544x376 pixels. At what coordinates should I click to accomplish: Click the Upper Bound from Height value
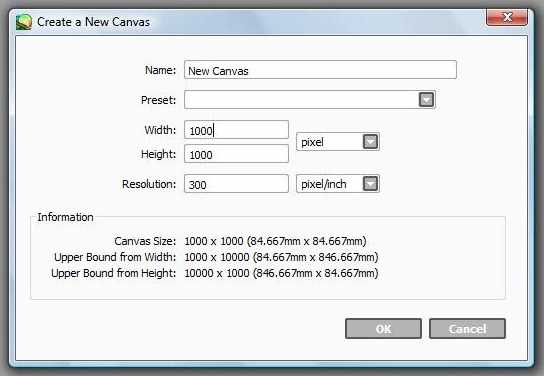(281, 273)
